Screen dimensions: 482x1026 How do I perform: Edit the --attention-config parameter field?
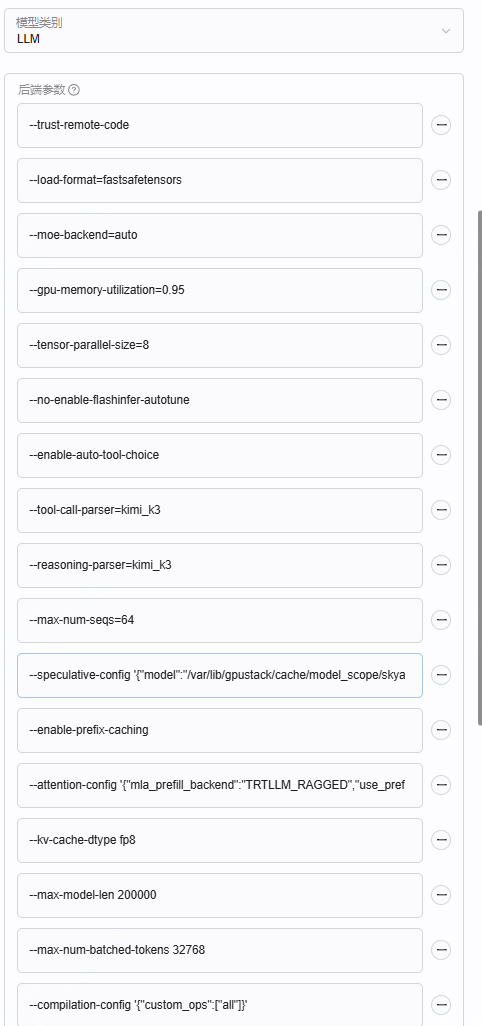point(220,785)
